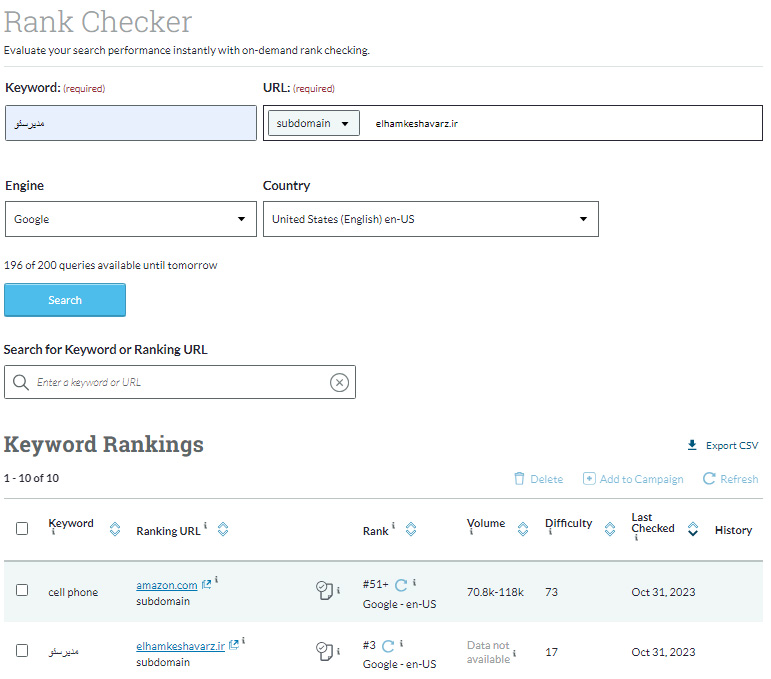Open amazon.com external link icon
Image resolution: width=771 pixels, height=679 pixels.
[206, 585]
